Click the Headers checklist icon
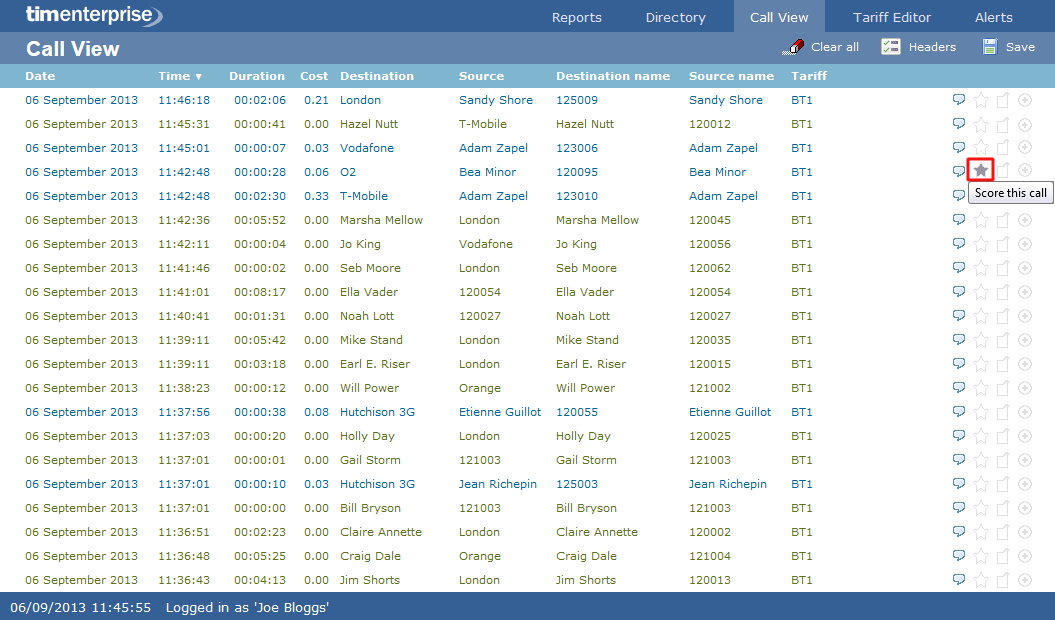This screenshot has width=1055, height=620. tap(889, 46)
